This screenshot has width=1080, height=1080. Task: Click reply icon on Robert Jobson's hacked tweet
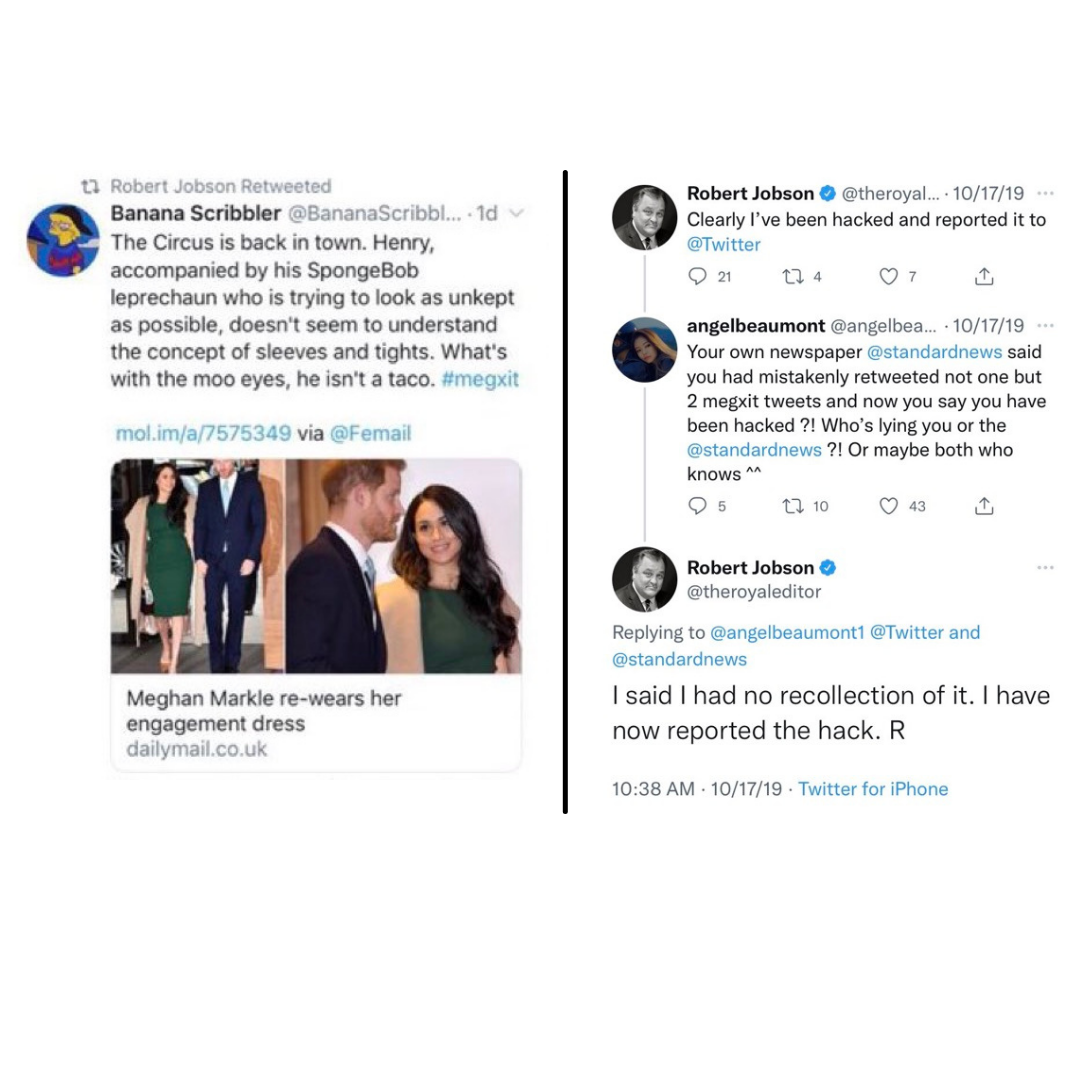[x=698, y=277]
